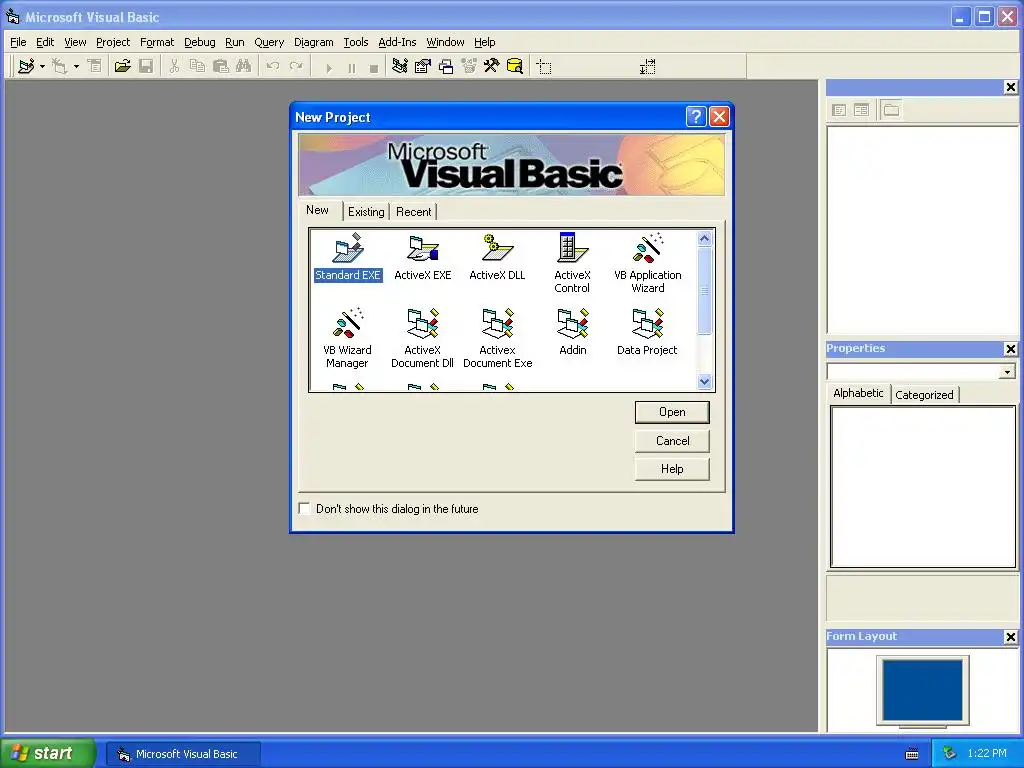The height and width of the screenshot is (768, 1024).
Task: Open the Diagram menu
Action: pos(313,42)
